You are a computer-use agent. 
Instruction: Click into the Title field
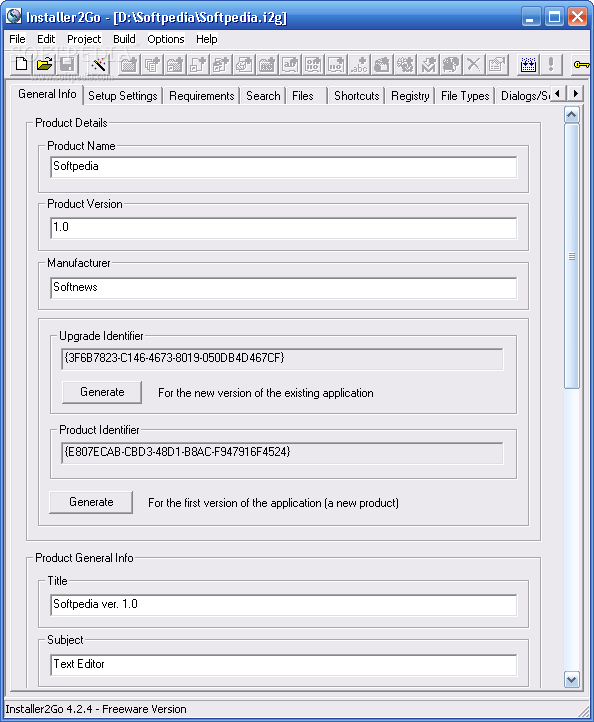pyautogui.click(x=283, y=605)
